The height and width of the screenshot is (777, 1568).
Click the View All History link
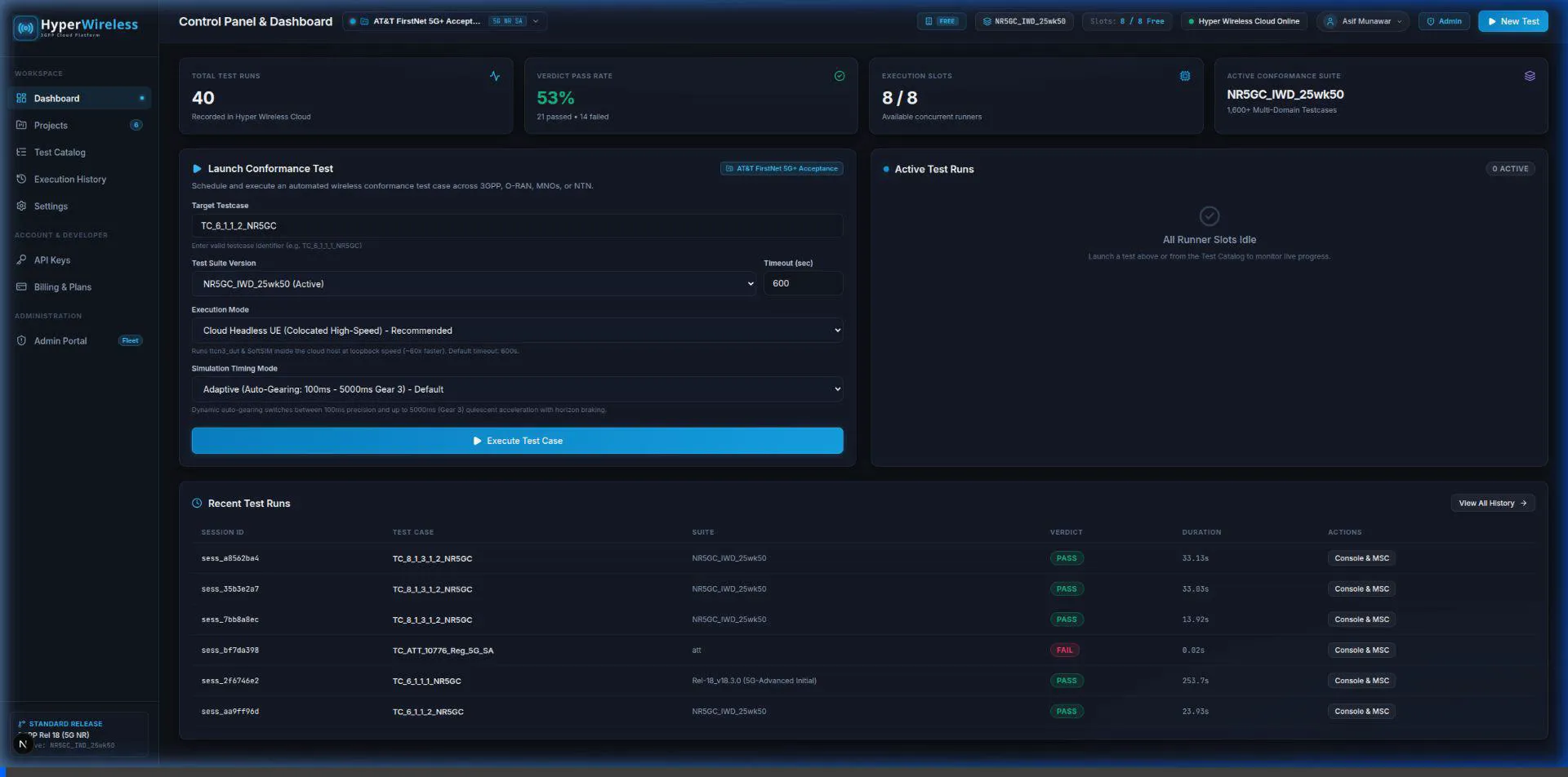point(1493,503)
